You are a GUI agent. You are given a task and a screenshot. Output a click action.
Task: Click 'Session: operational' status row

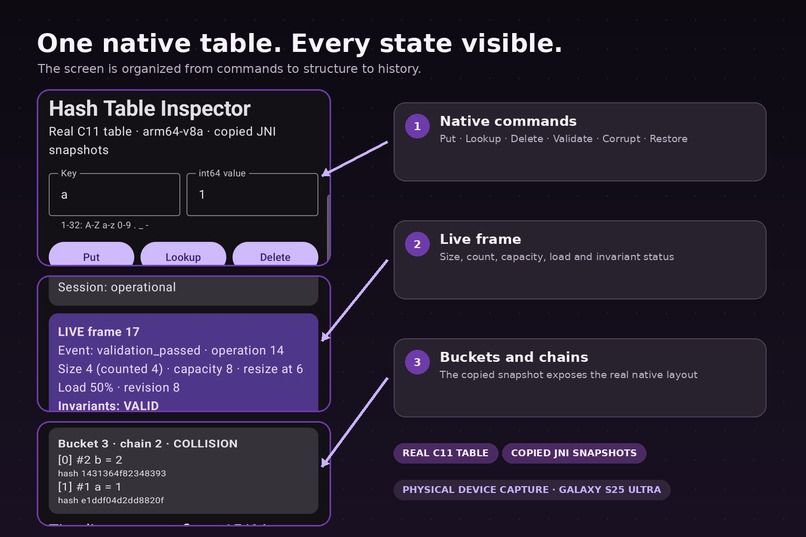click(x=184, y=291)
